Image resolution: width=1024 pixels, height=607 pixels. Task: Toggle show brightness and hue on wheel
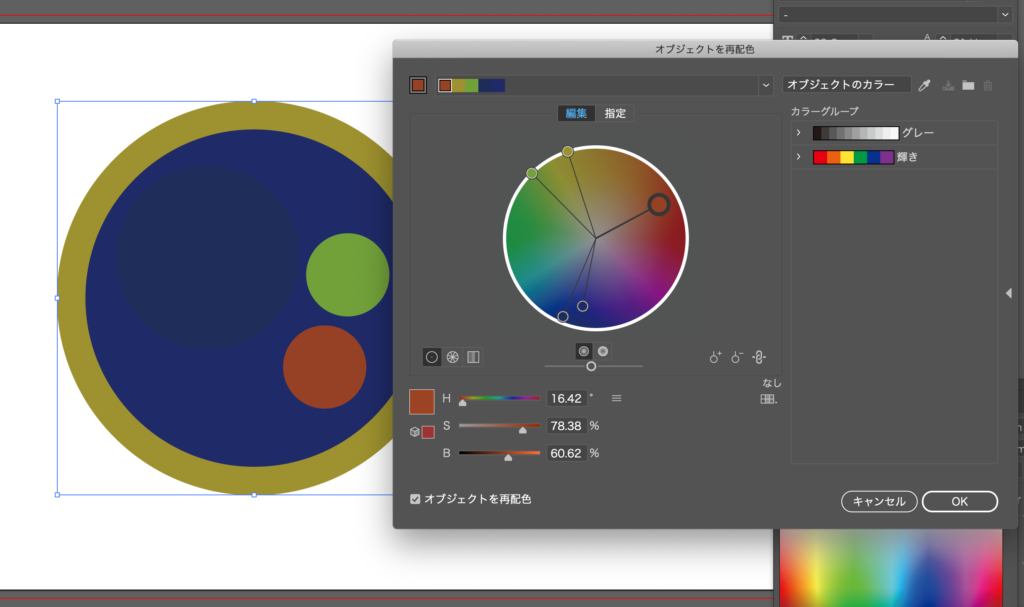(603, 351)
